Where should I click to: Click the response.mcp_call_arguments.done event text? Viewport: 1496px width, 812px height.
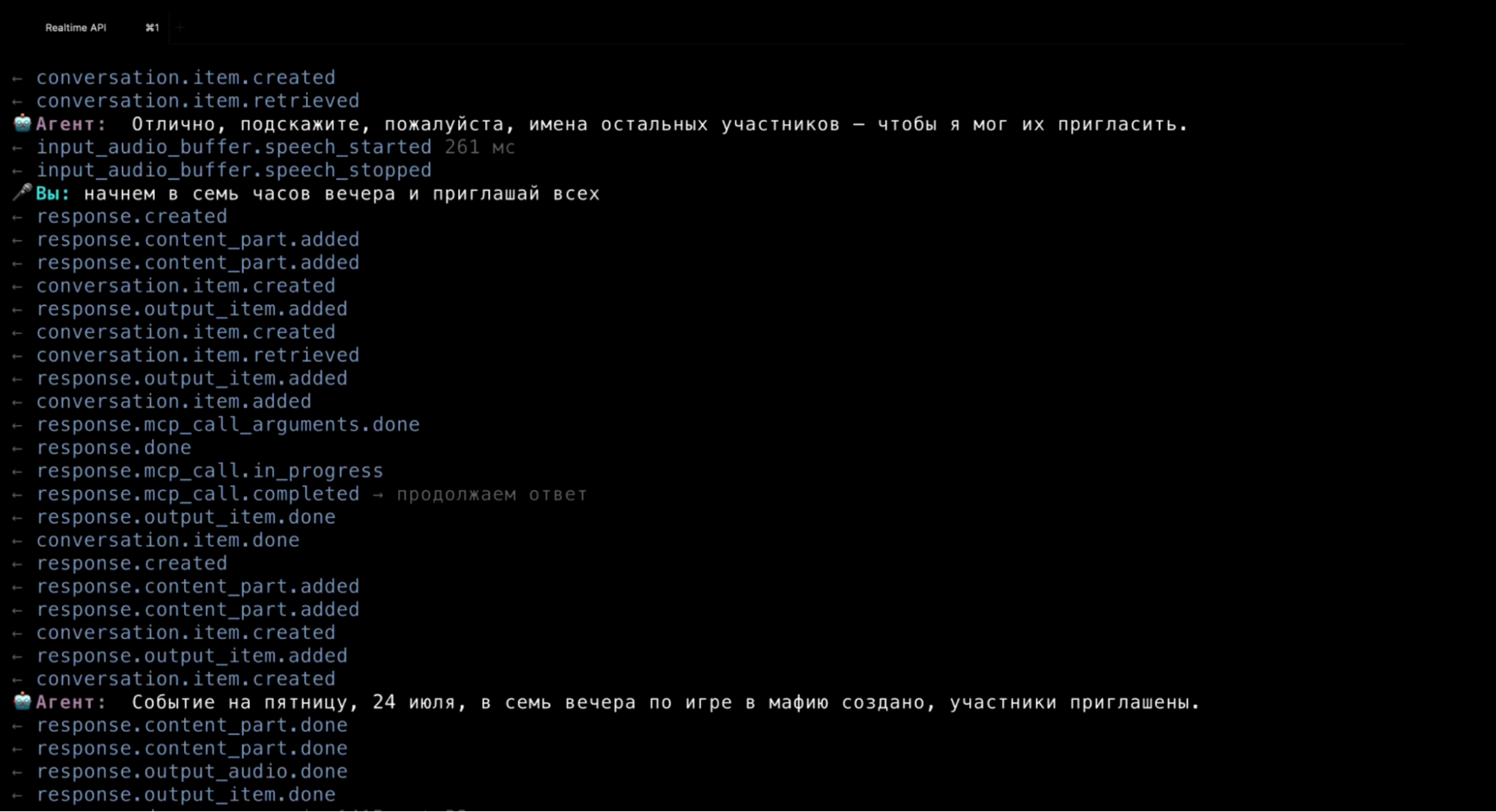pos(228,425)
